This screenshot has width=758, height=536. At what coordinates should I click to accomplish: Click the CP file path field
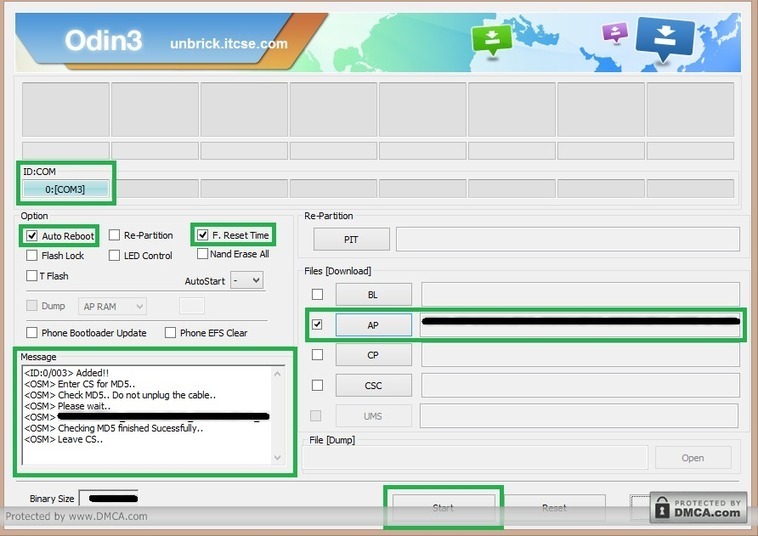pyautogui.click(x=580, y=355)
